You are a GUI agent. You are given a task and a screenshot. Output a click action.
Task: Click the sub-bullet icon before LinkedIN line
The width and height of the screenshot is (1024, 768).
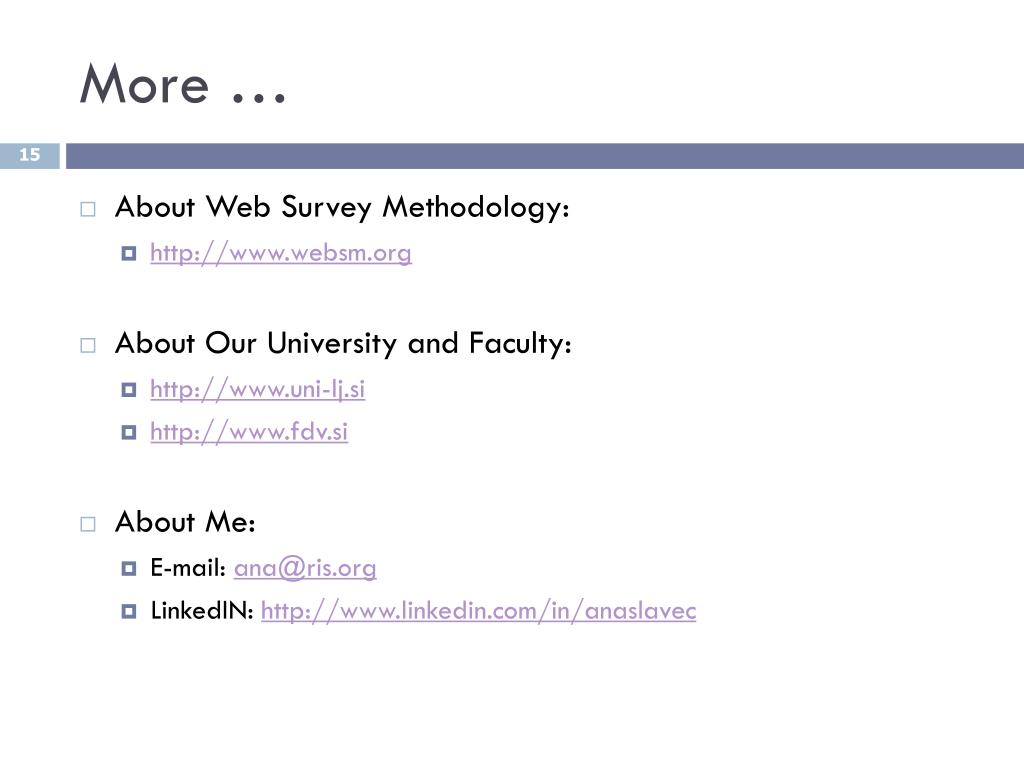[129, 611]
